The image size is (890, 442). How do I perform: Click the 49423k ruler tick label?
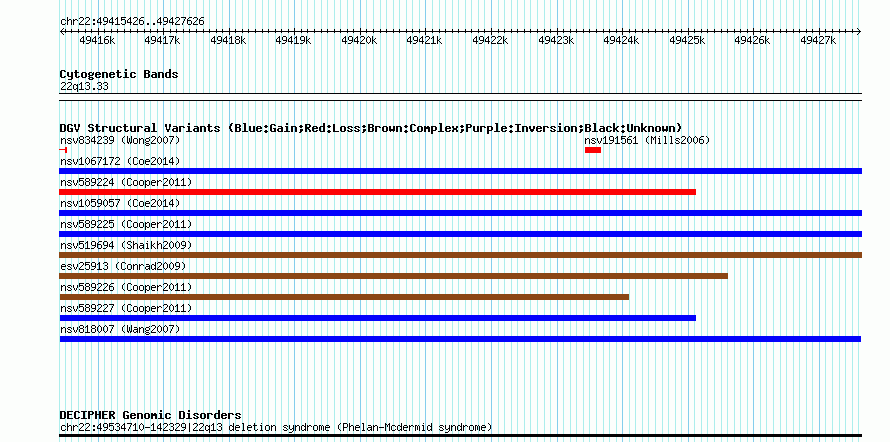coord(556,40)
